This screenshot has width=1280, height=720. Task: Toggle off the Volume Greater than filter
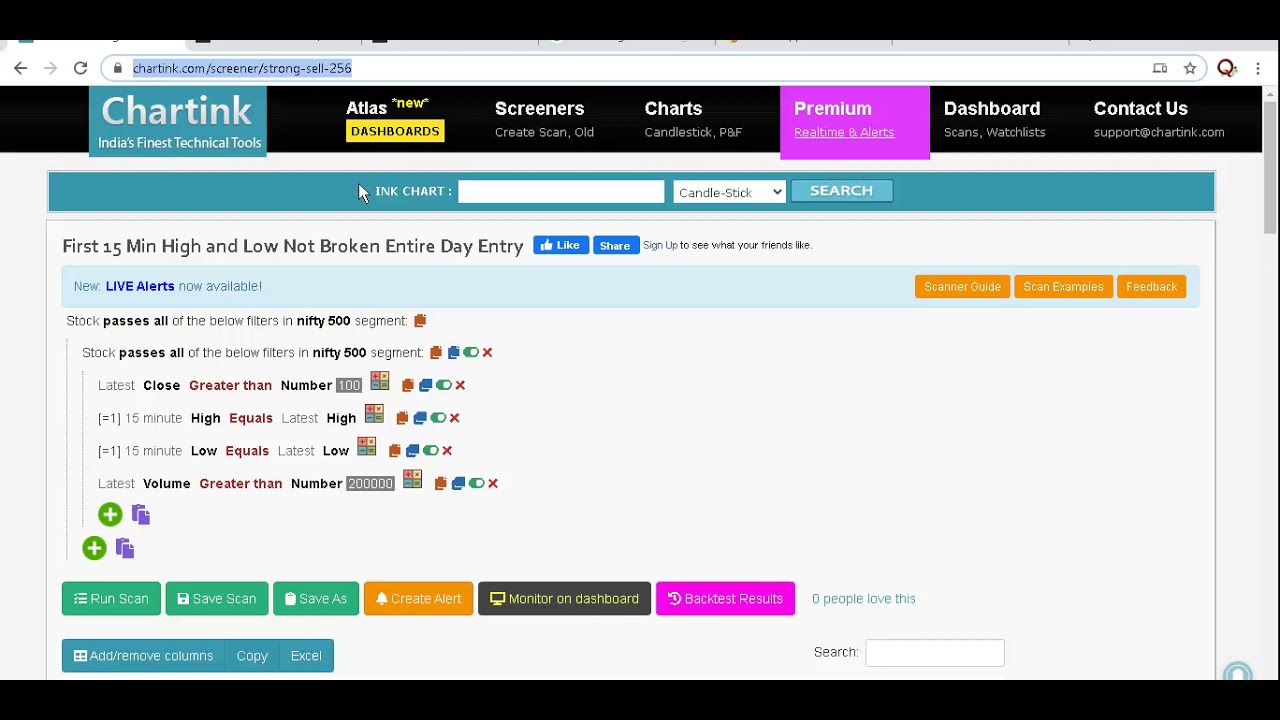click(x=476, y=484)
